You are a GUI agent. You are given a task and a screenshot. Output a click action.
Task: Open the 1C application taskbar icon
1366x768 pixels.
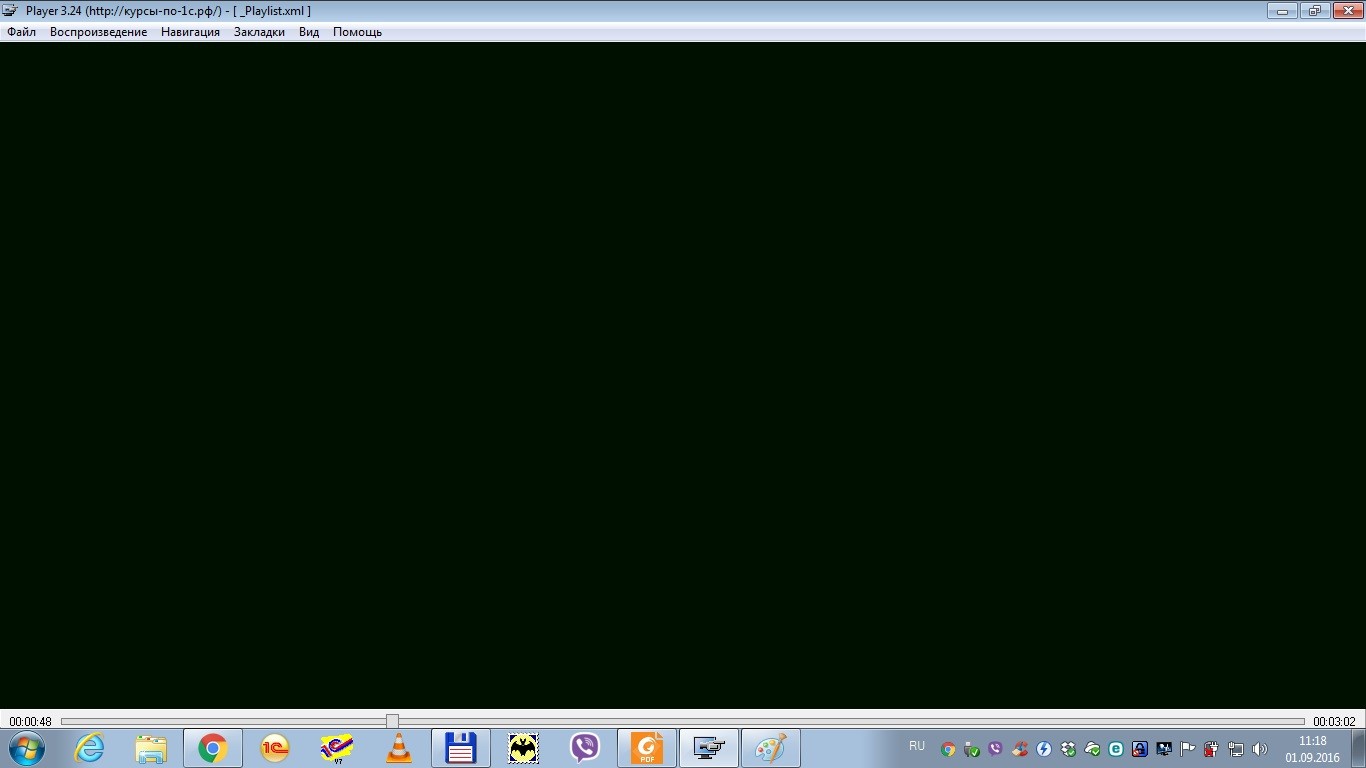coord(274,748)
